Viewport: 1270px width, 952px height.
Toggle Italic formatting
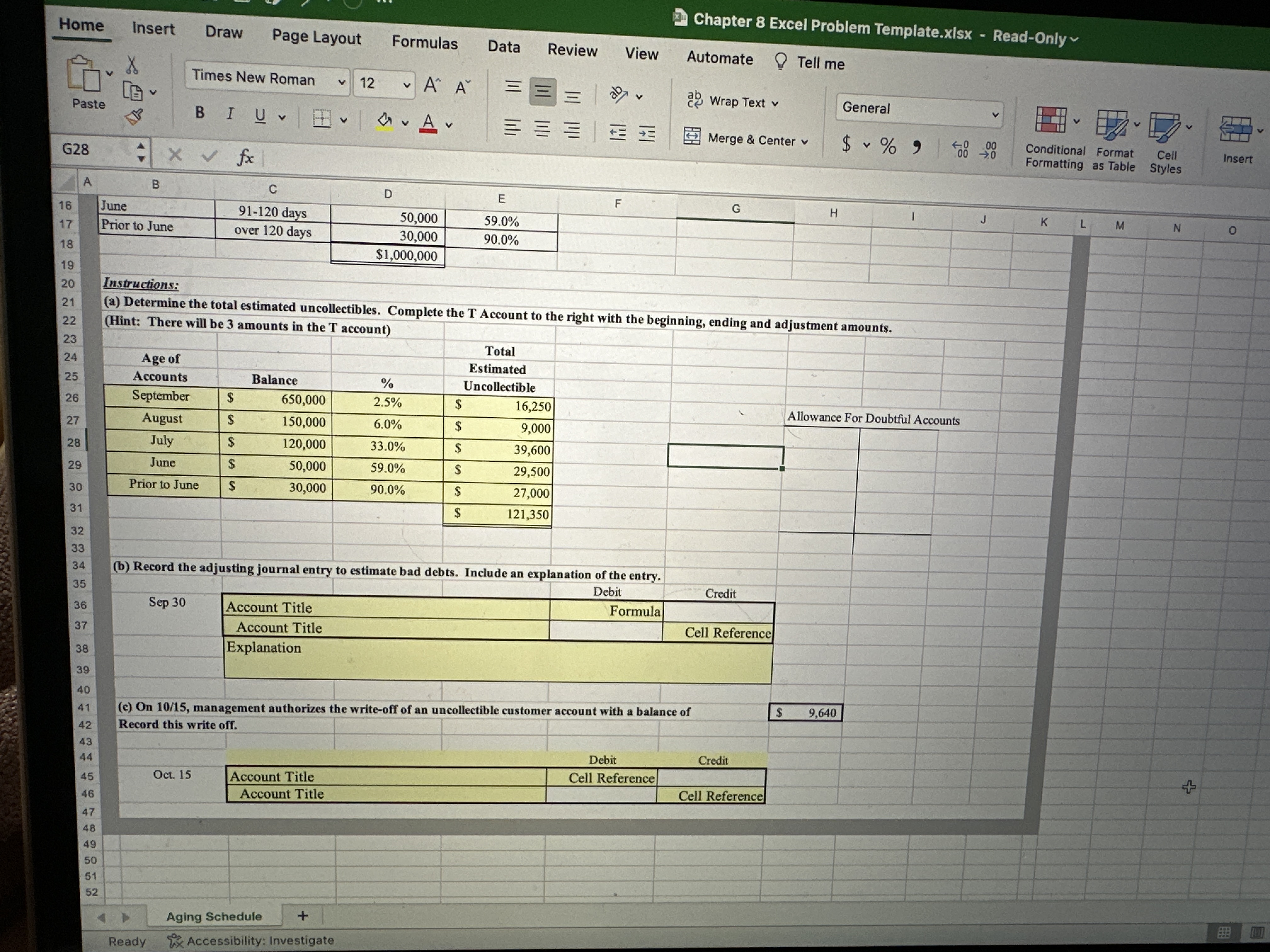coord(230,114)
